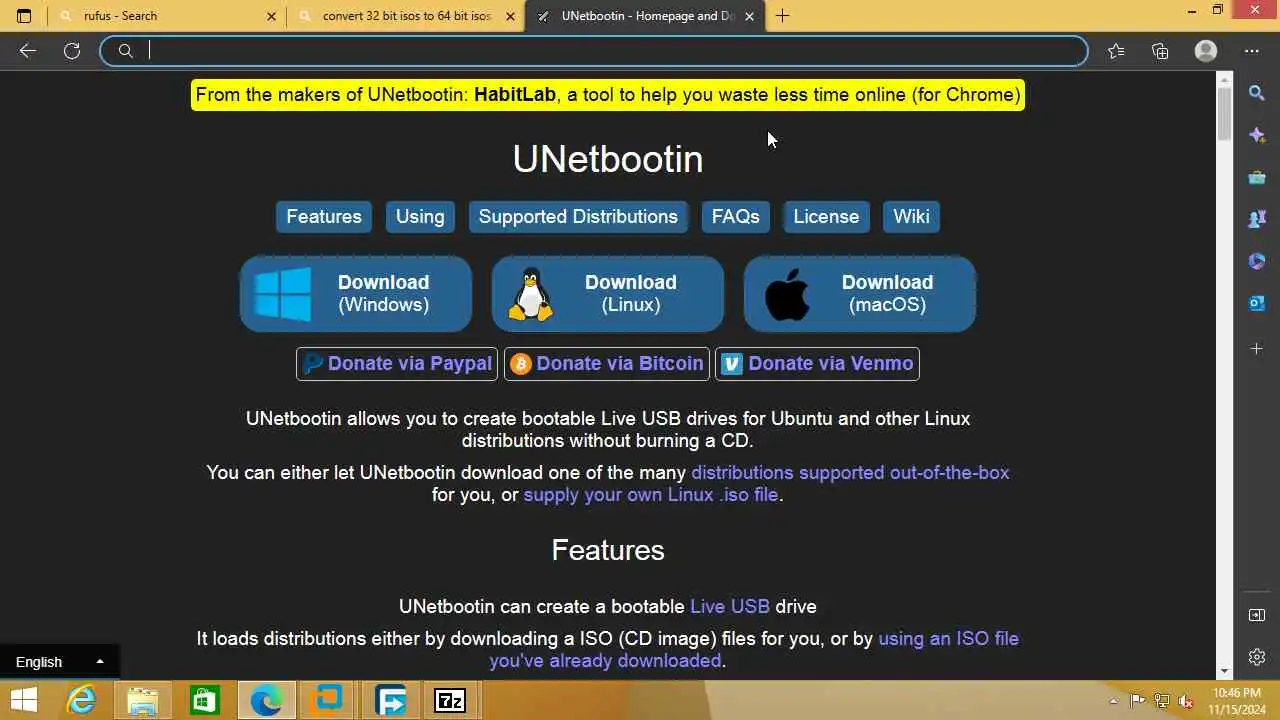Open the License section
Viewport: 1280px width, 720px height.
(x=826, y=217)
